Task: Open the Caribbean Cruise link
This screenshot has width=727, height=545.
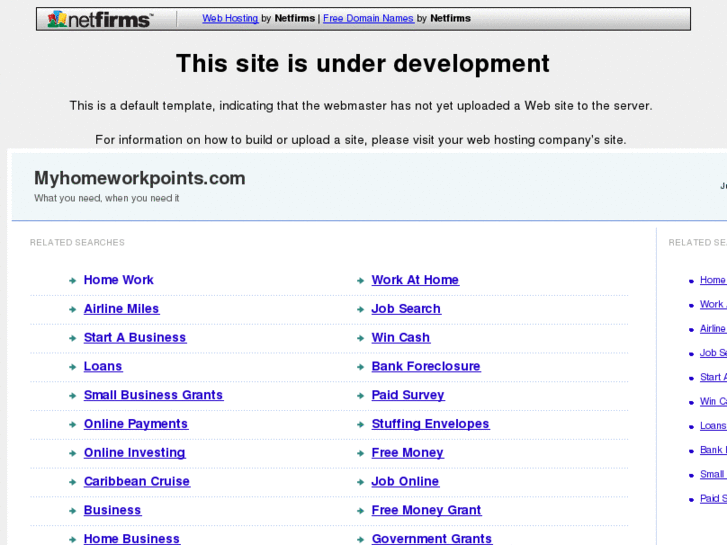Action: tap(137, 481)
